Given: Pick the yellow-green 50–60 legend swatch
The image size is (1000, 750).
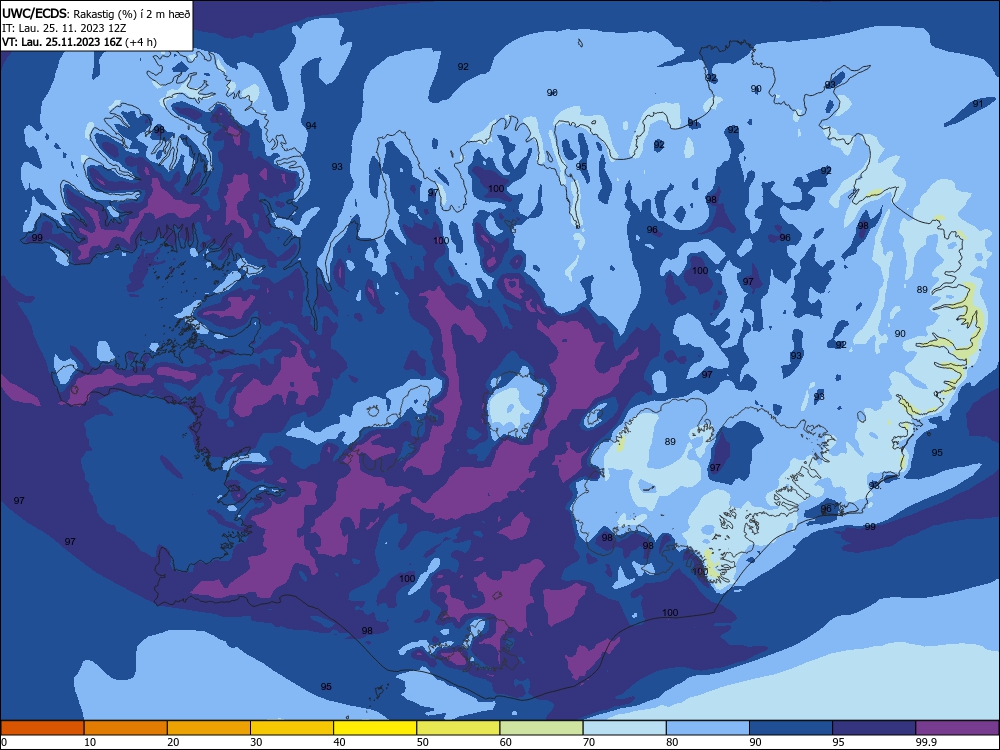Looking at the screenshot, I should [458, 728].
